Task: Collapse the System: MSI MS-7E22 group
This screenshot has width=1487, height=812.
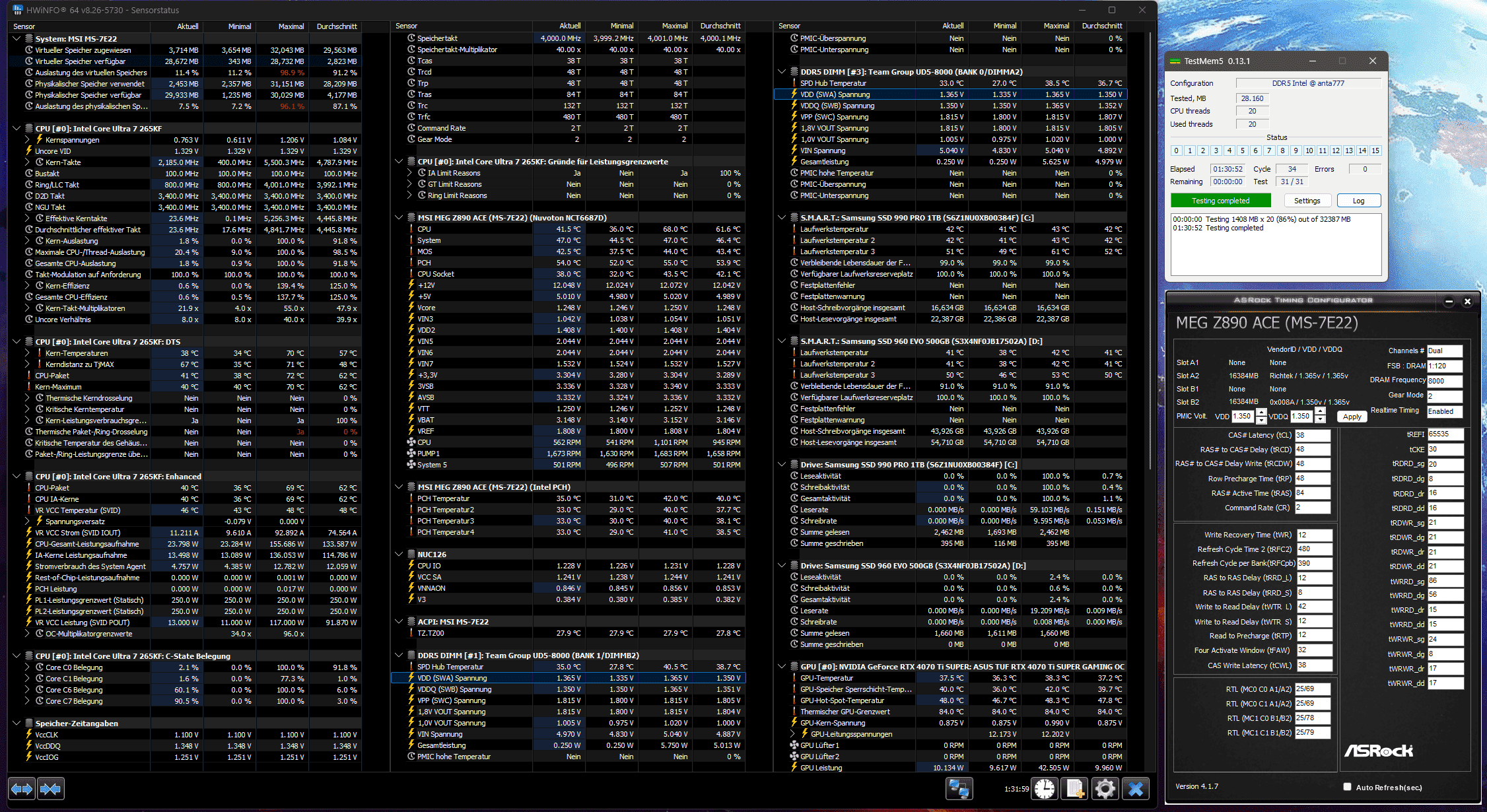Action: click(x=17, y=39)
